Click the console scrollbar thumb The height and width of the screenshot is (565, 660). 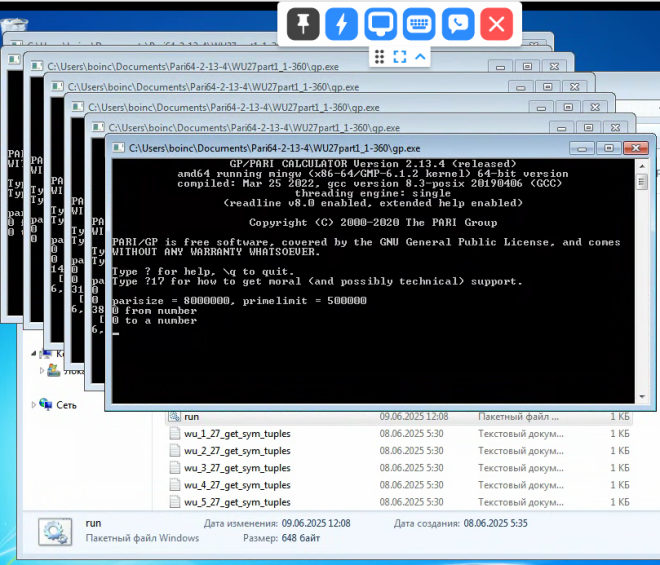click(642, 182)
